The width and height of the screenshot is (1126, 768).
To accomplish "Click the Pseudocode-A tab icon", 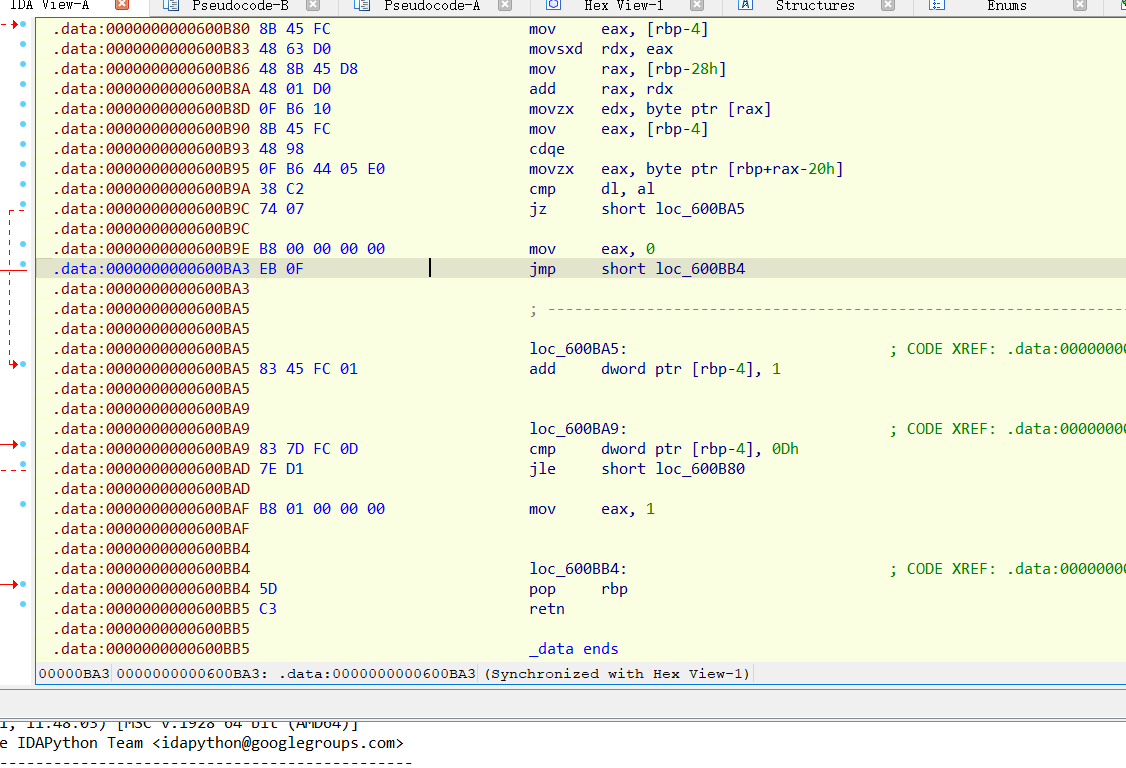I will [x=362, y=5].
